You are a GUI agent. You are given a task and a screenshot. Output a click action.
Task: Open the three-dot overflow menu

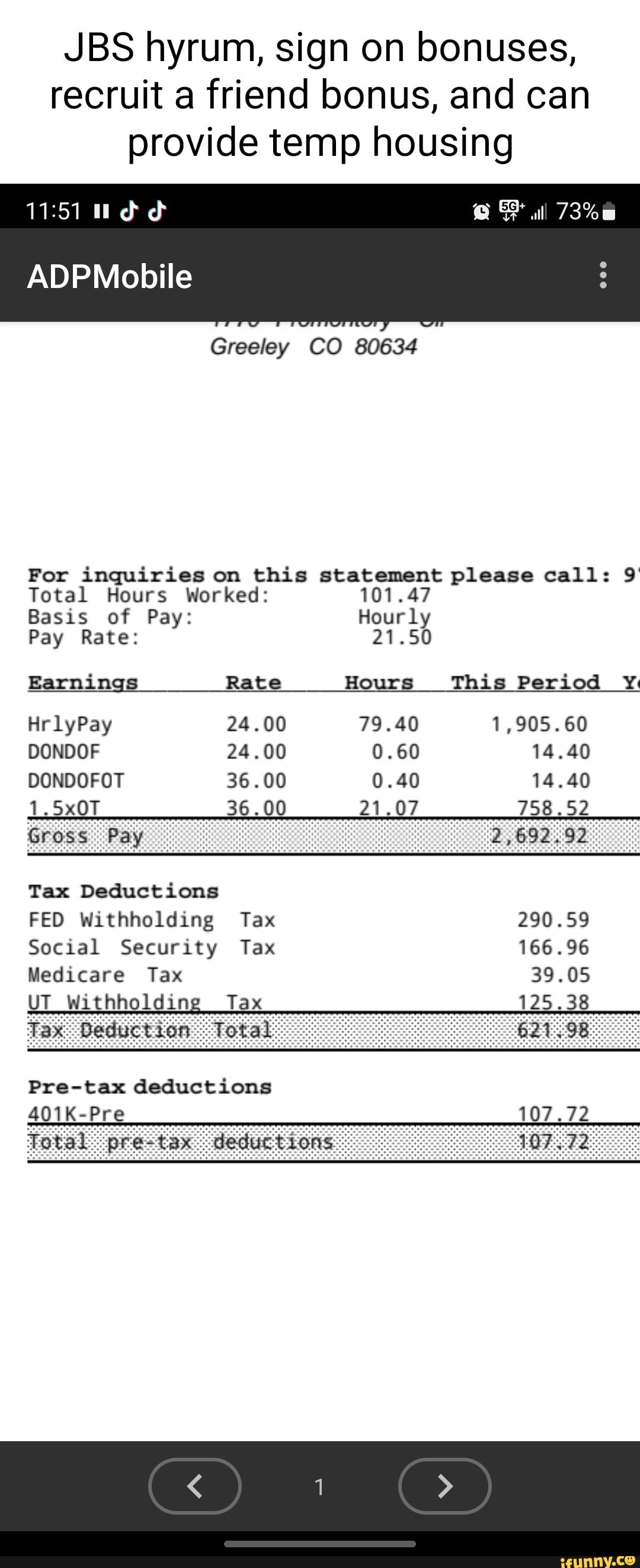tap(603, 275)
